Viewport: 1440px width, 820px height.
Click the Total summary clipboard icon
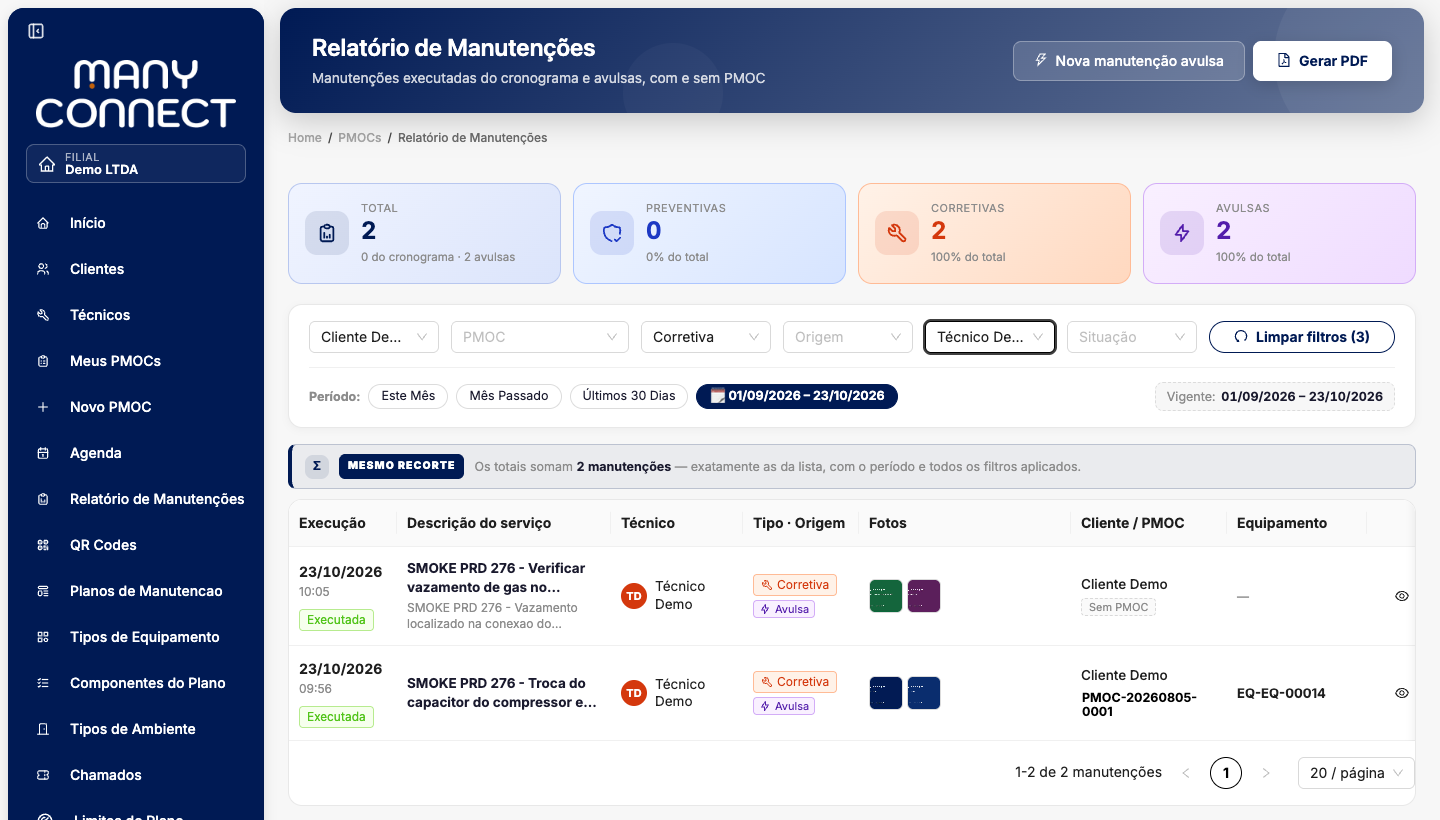point(327,233)
